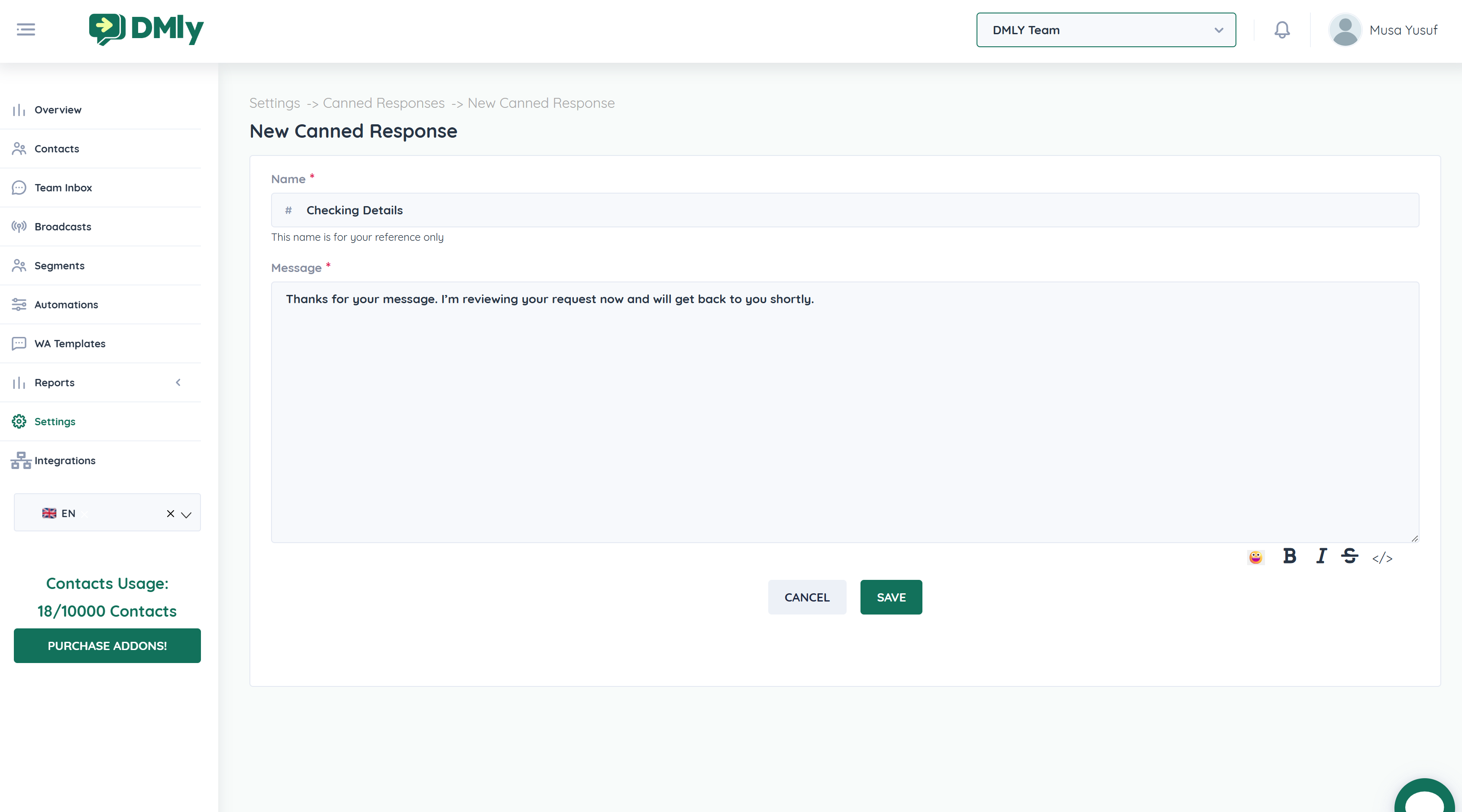Open the EN language selector arrow

click(186, 514)
